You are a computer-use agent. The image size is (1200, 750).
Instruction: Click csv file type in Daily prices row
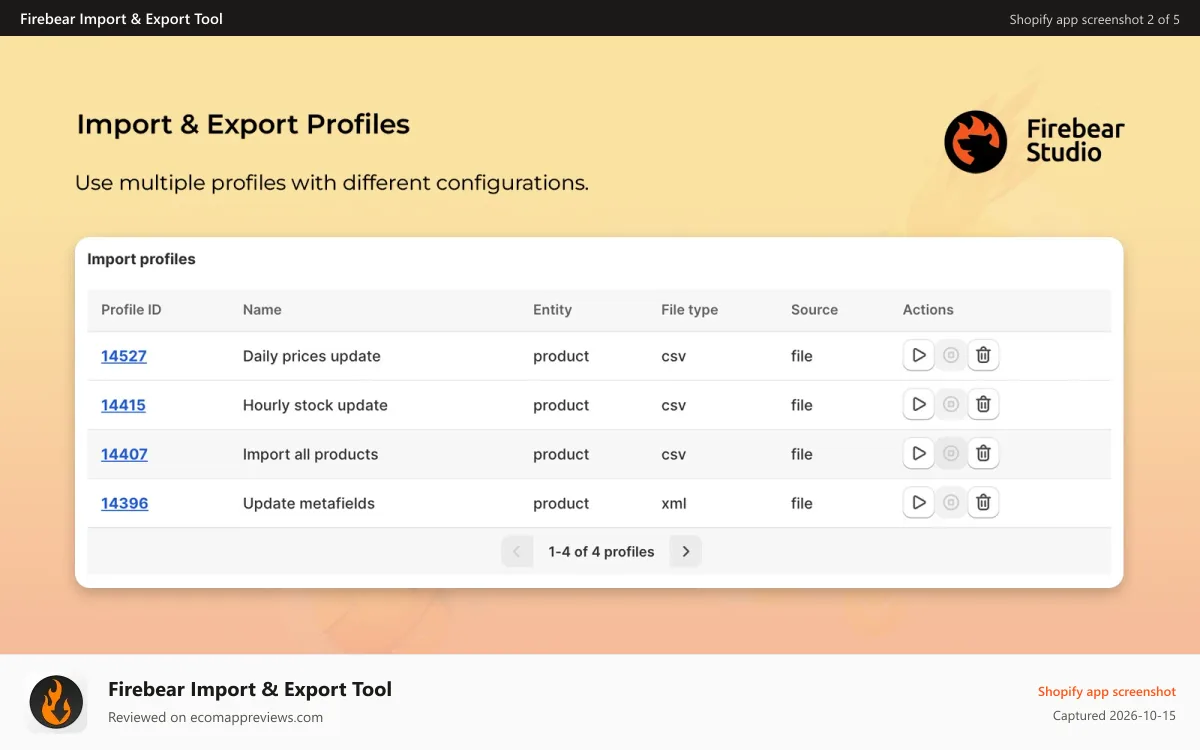tap(674, 356)
